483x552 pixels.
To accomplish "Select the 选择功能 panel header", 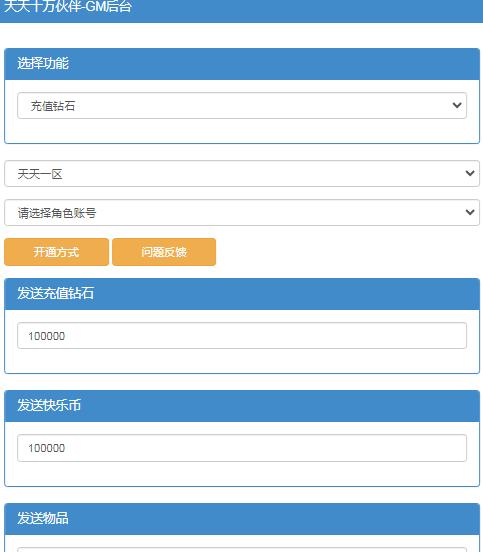I will coord(242,64).
